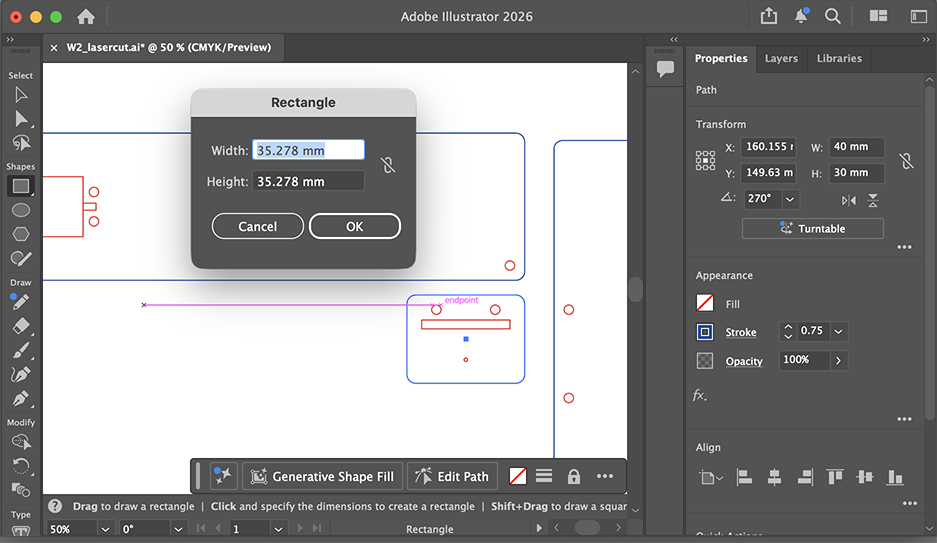The height and width of the screenshot is (543, 937).
Task: Expand the stroke weight dropdown
Action: 839,332
